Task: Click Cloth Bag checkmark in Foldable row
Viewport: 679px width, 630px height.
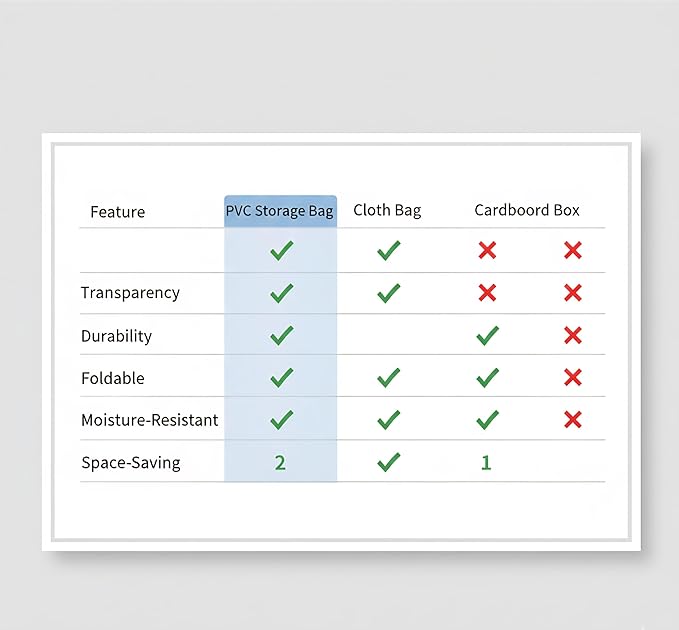Action: pyautogui.click(x=389, y=378)
